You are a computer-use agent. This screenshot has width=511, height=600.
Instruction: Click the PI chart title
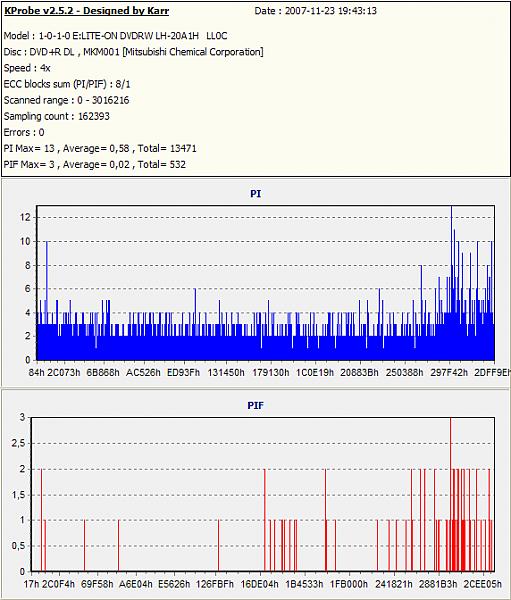256,194
